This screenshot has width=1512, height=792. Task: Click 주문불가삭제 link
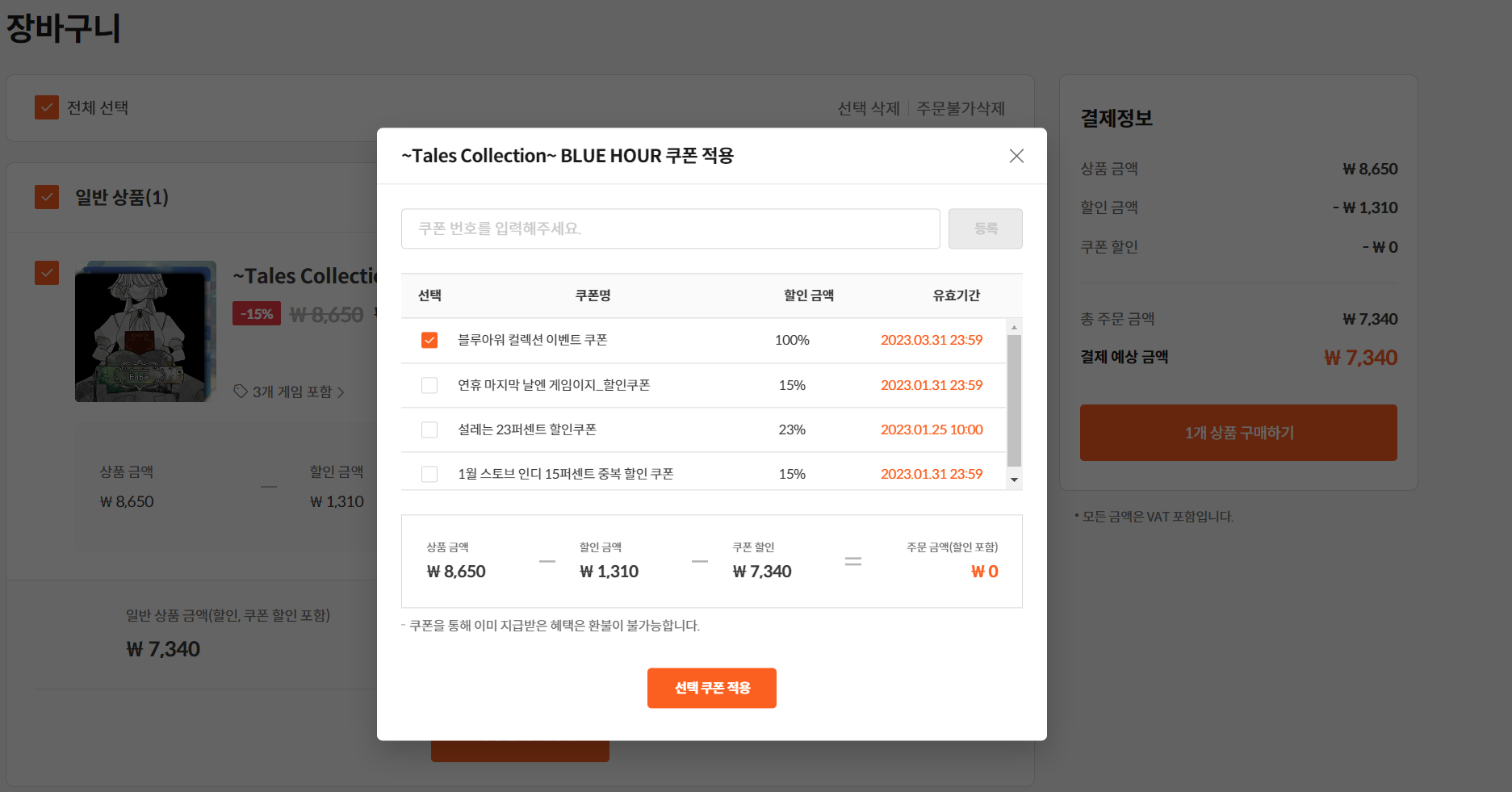pyautogui.click(x=960, y=108)
